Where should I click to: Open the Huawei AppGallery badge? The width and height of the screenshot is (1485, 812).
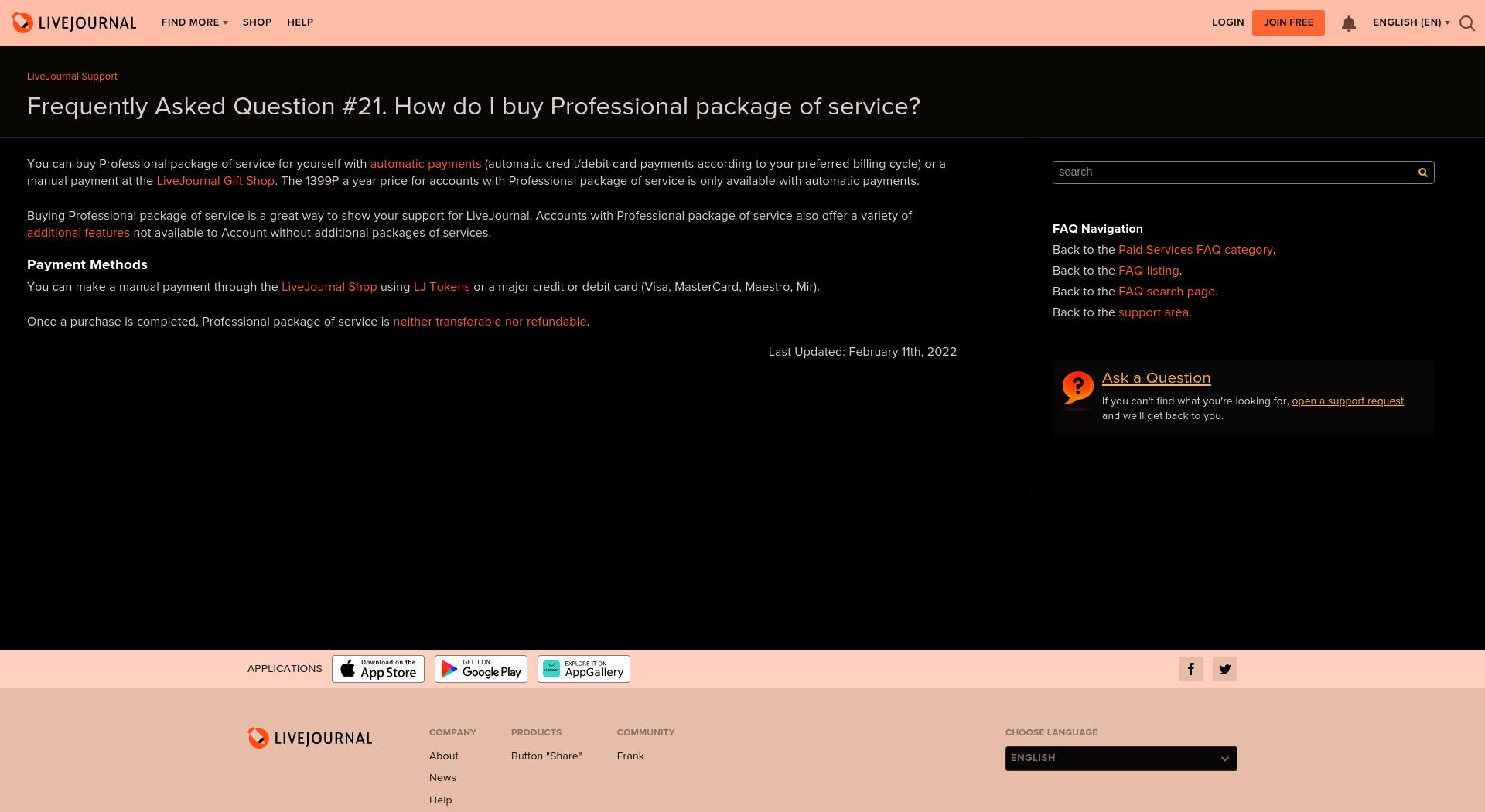point(584,669)
